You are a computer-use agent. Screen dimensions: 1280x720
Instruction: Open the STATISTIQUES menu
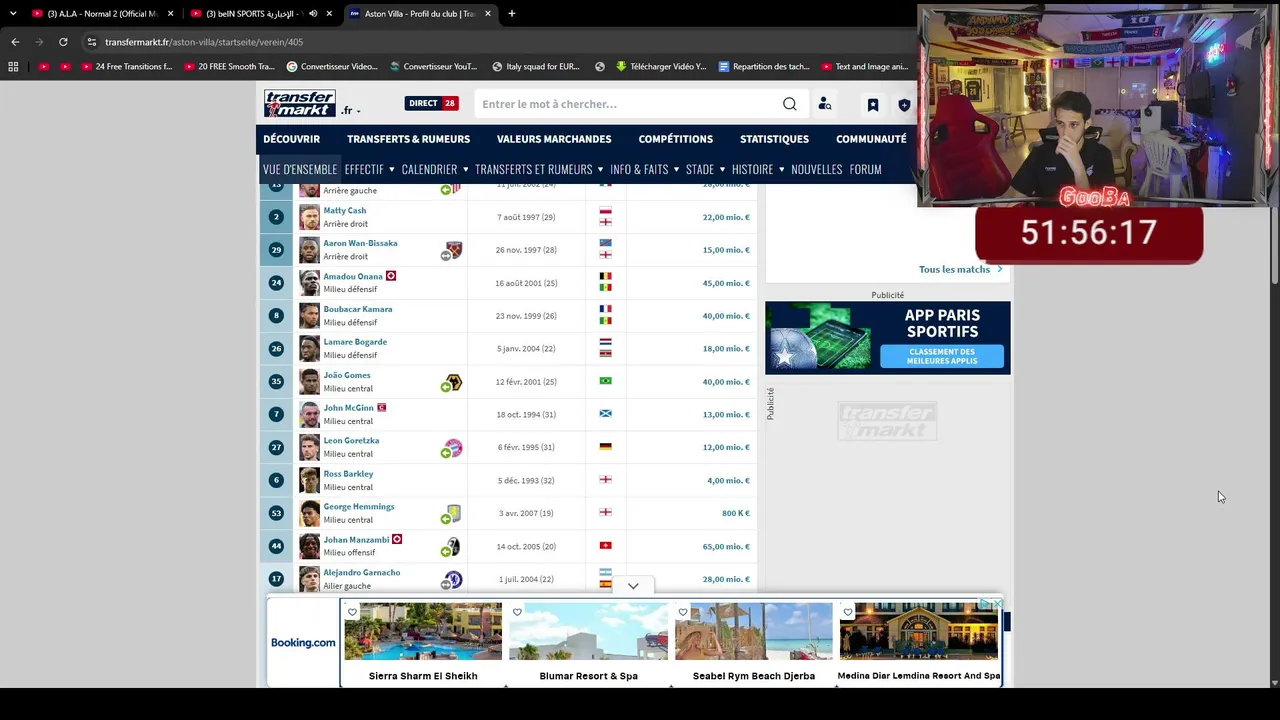(774, 139)
